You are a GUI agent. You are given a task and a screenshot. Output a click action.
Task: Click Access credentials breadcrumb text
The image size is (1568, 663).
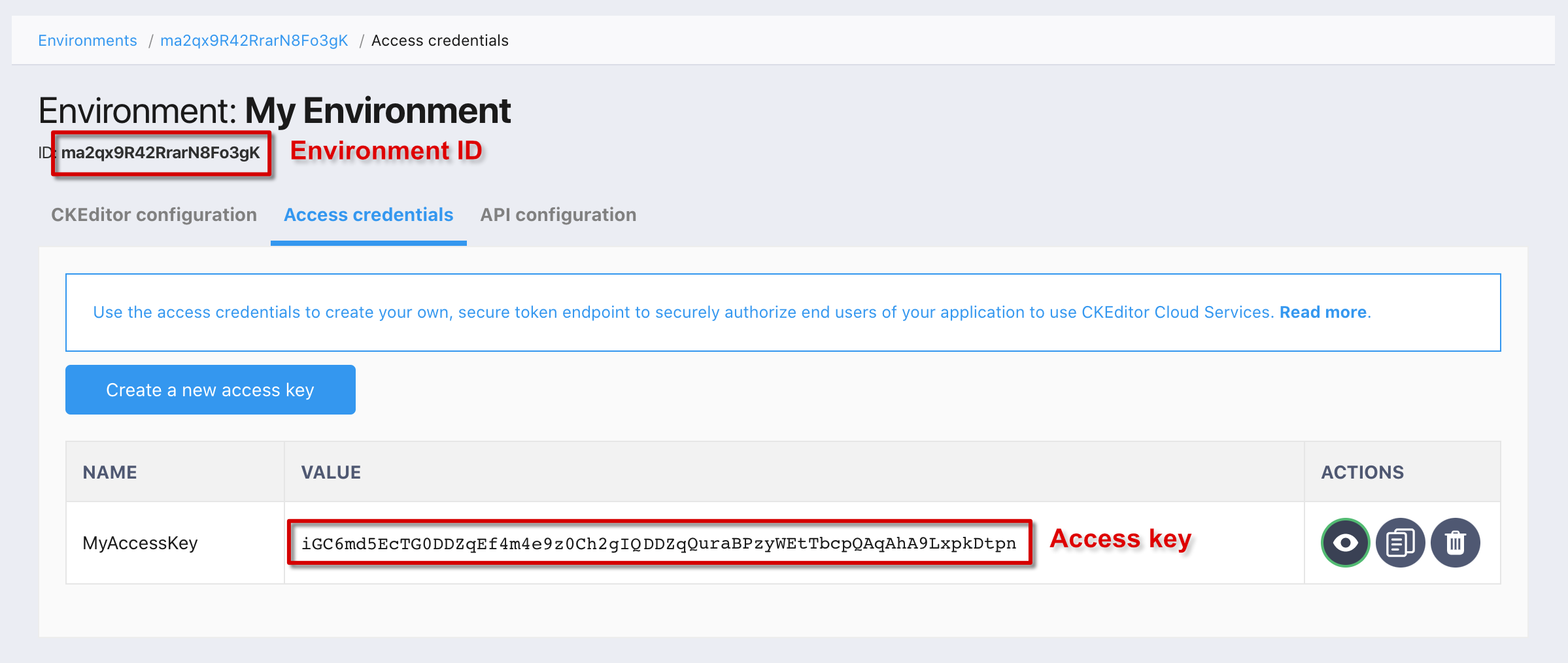[439, 41]
